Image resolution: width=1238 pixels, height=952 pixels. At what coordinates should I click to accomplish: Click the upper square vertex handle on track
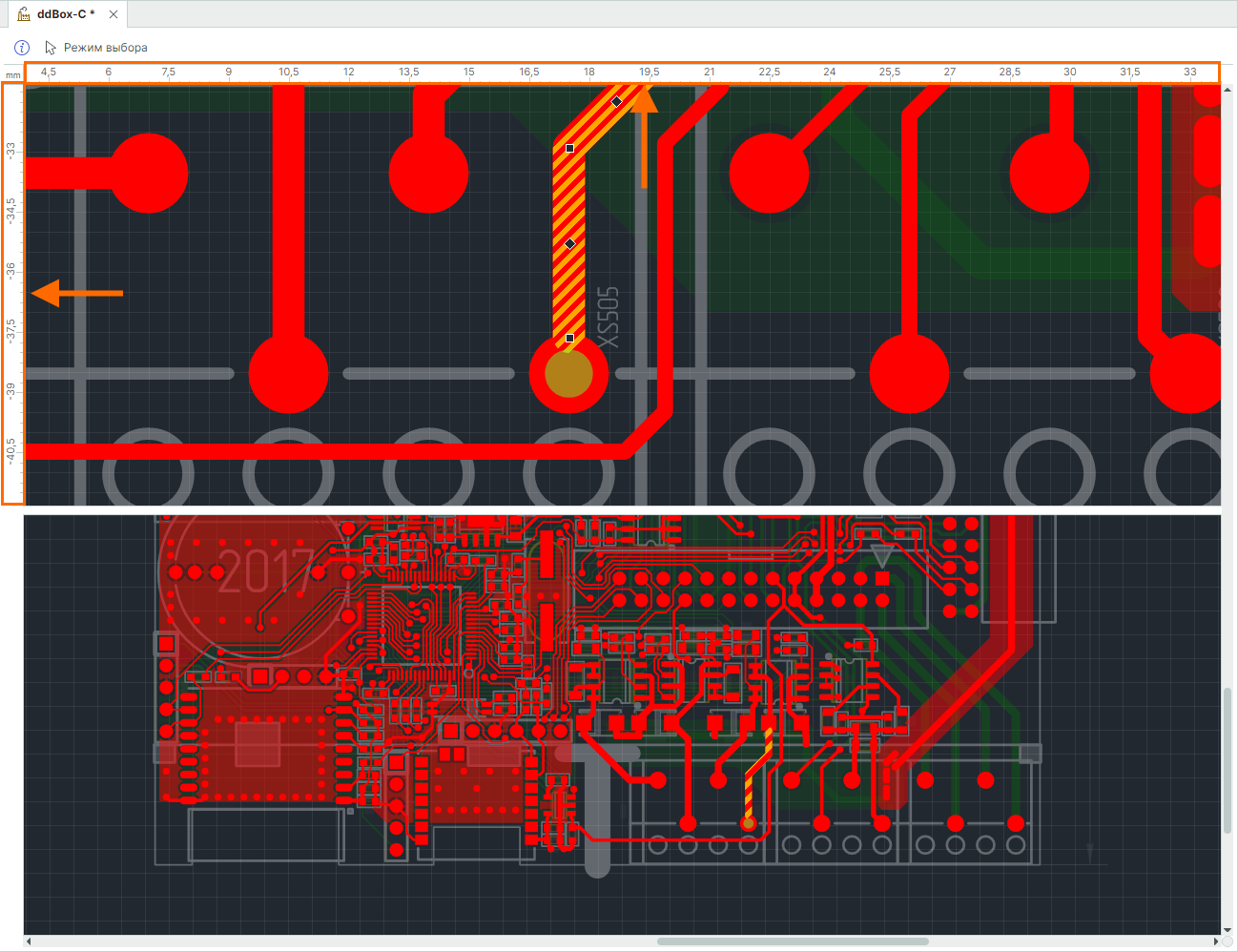[569, 148]
